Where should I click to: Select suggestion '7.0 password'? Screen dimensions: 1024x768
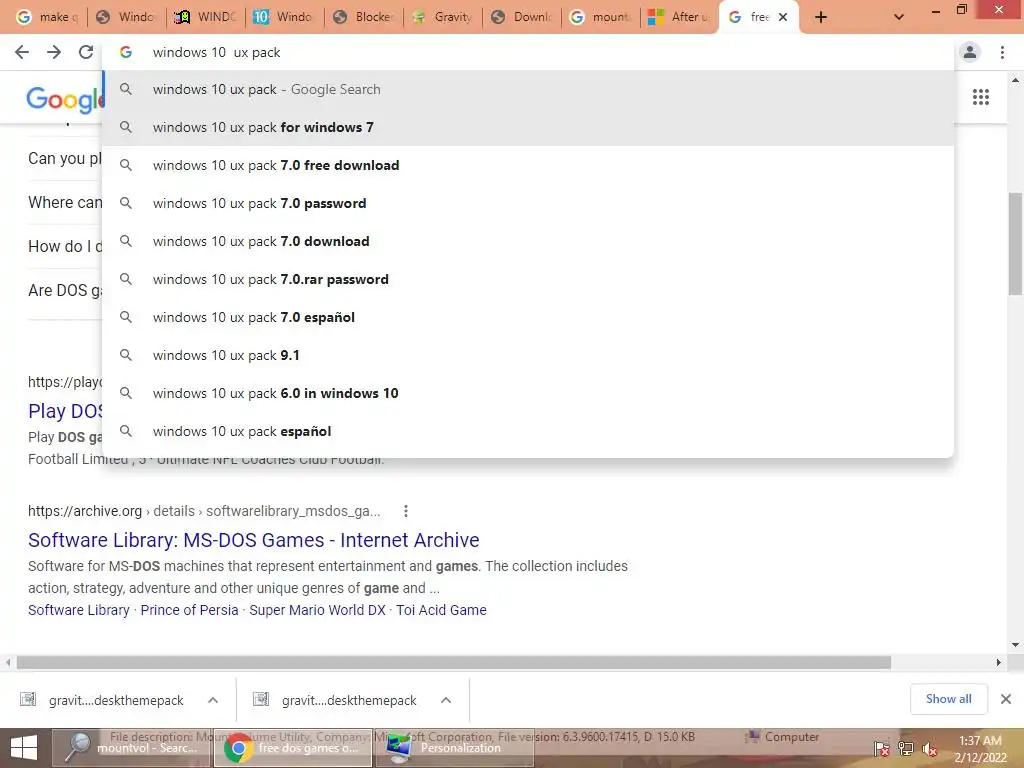pyautogui.click(x=528, y=203)
